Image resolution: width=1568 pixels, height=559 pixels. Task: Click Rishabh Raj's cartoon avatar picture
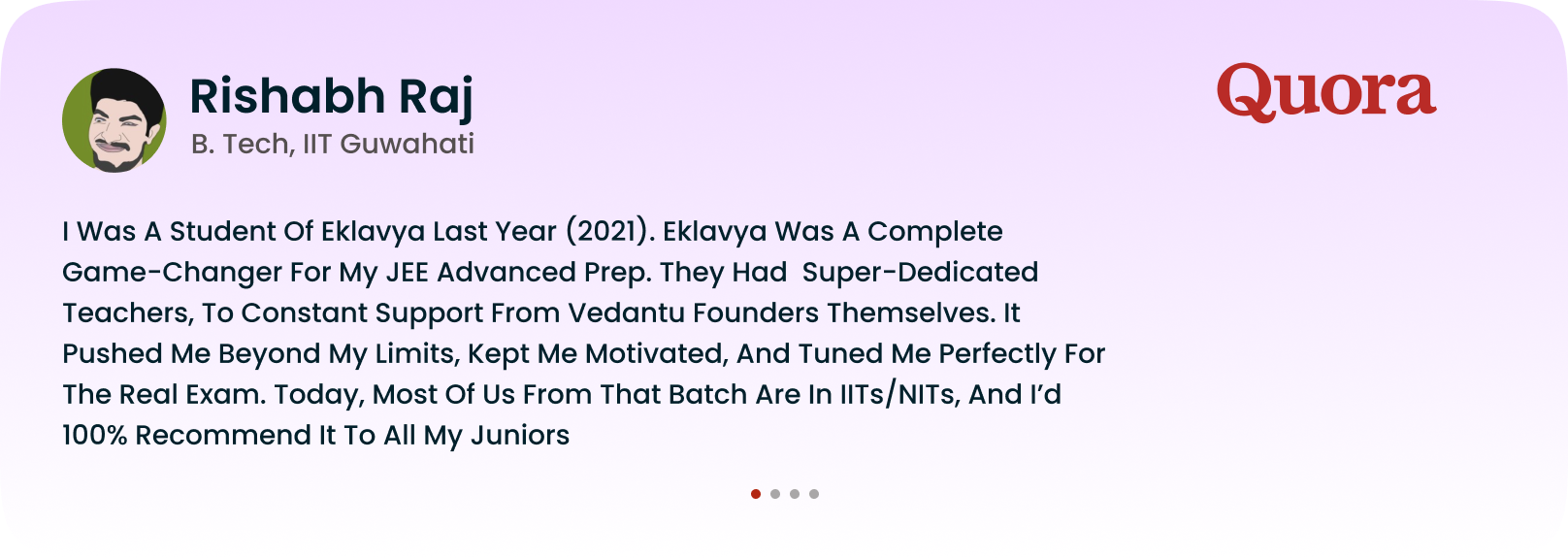[x=114, y=120]
